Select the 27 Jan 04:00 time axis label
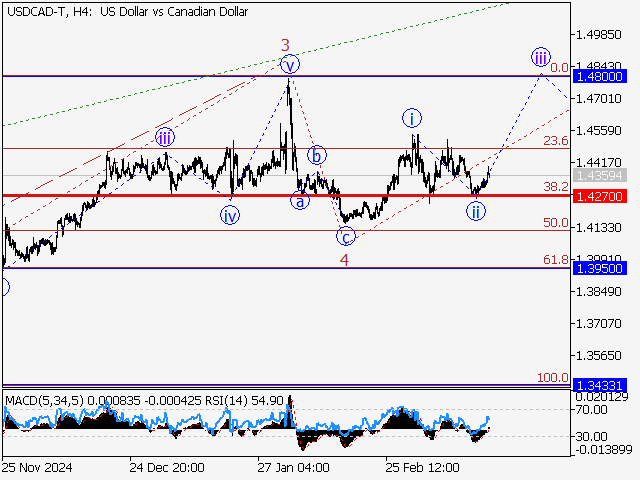Screen dimensions: 640x480 click(292, 467)
